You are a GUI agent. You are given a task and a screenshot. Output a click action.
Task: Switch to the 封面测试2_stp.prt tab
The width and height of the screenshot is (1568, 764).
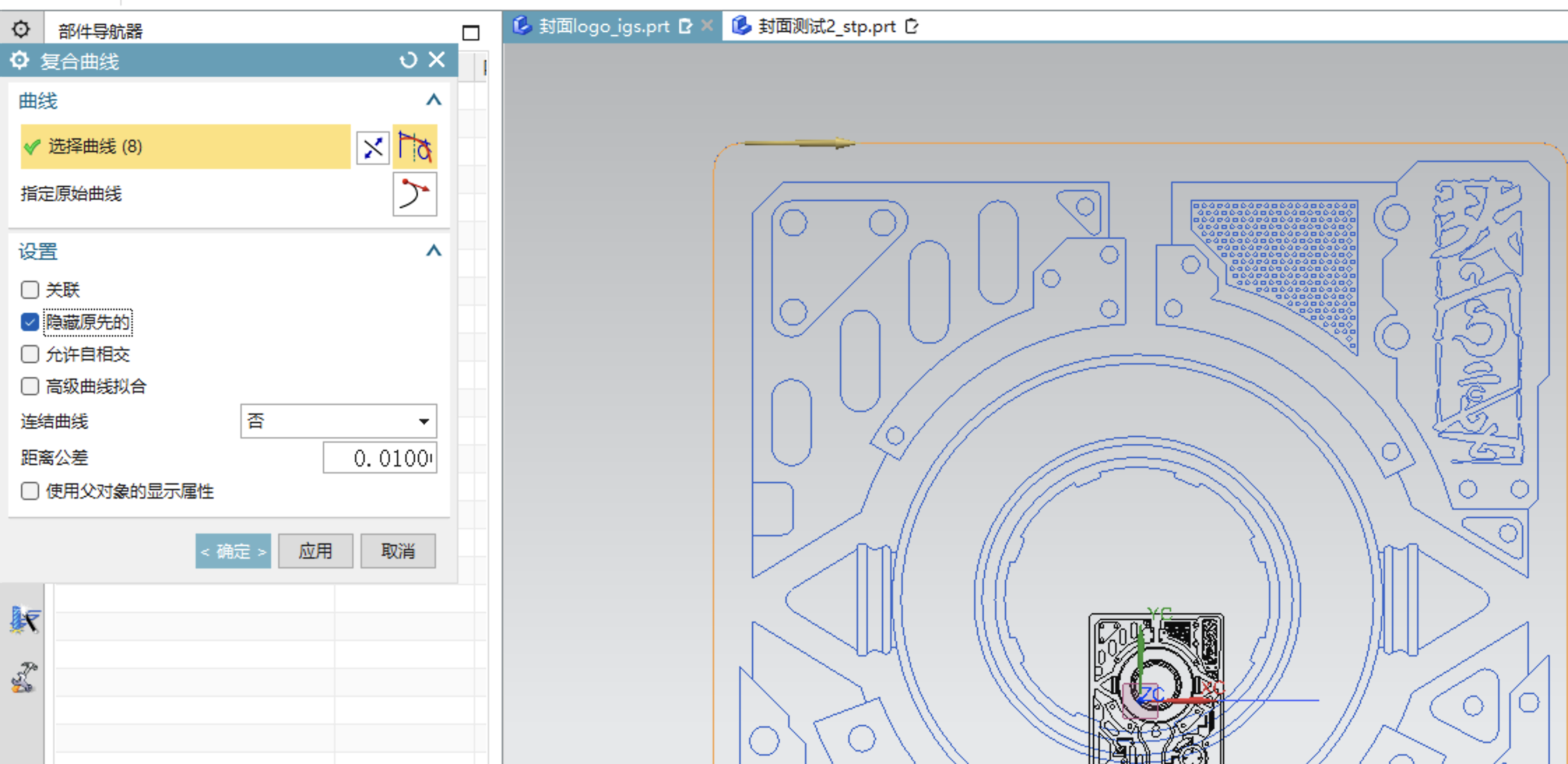826,27
